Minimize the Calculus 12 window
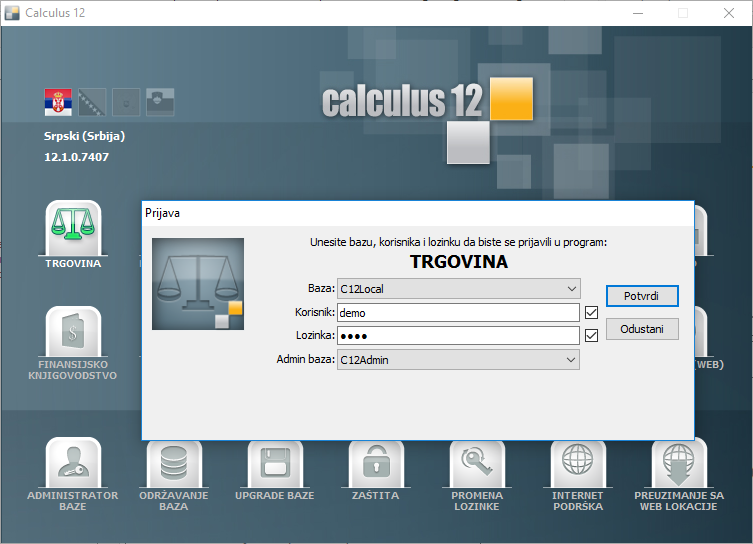The image size is (753, 544). 638,13
